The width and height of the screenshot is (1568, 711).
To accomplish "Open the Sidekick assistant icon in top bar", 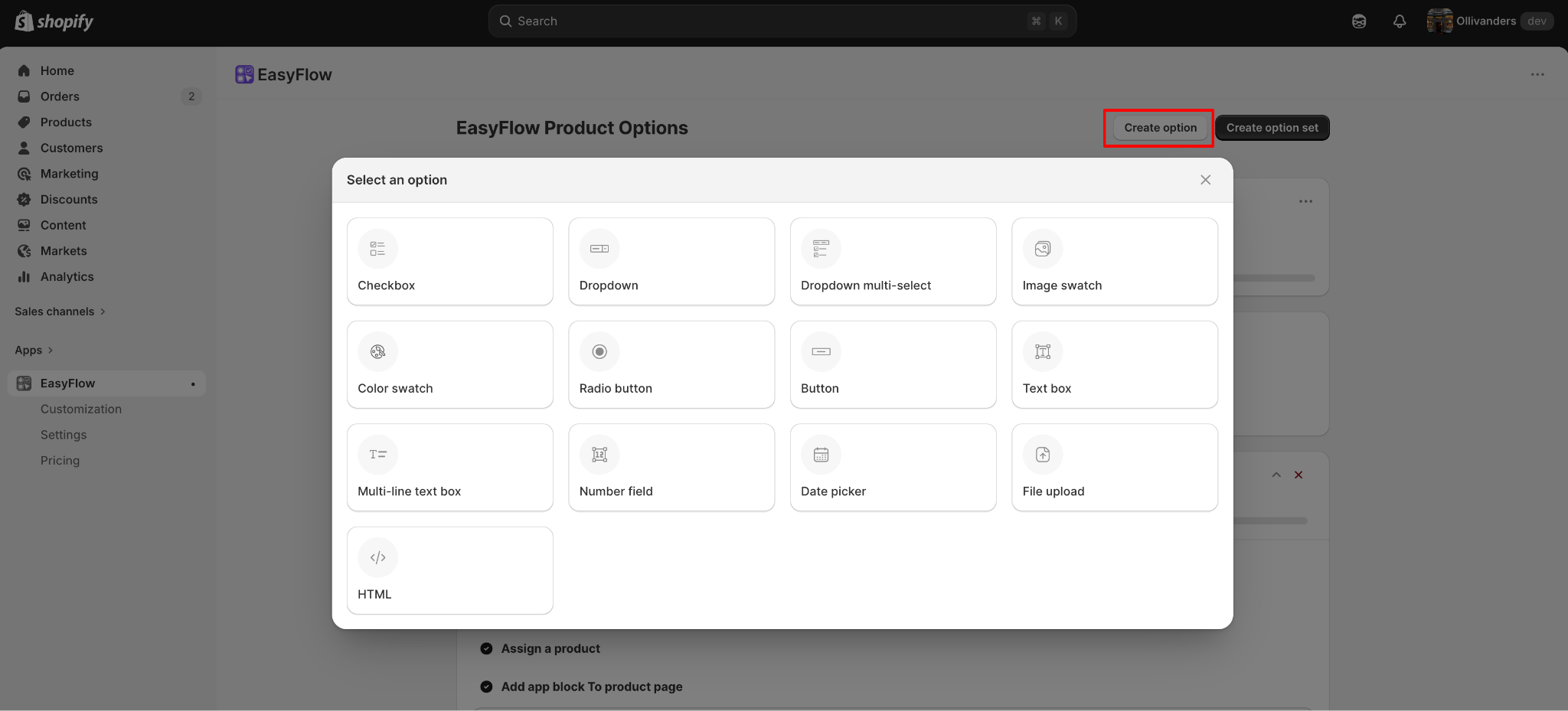I will (x=1359, y=21).
